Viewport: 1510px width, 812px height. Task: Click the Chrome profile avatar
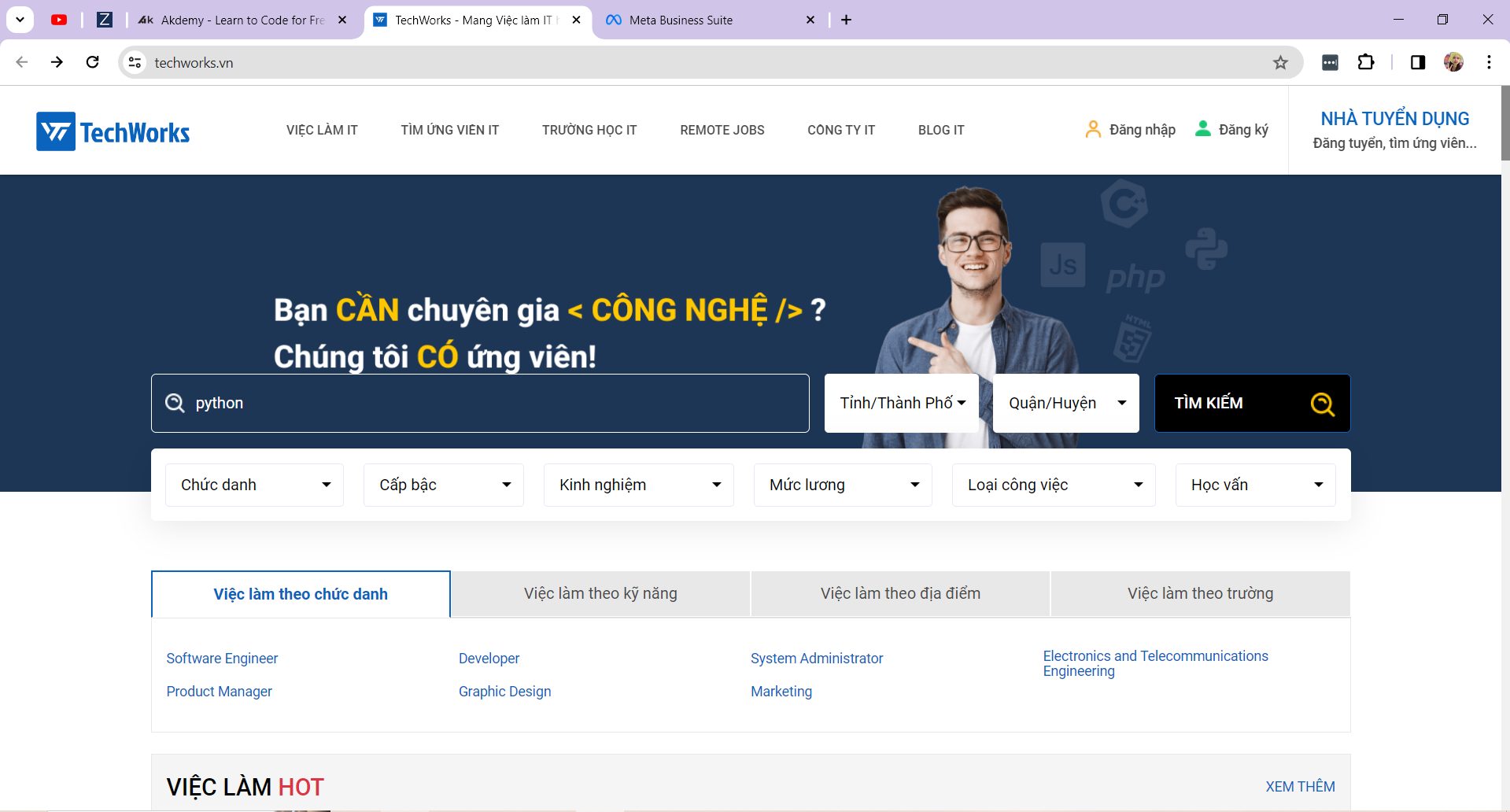click(x=1453, y=62)
